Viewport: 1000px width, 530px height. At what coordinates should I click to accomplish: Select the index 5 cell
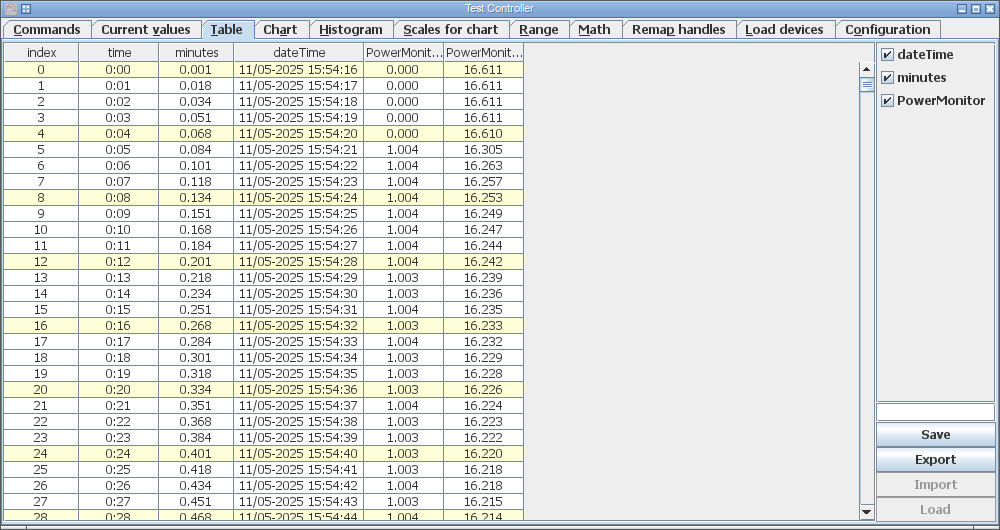pos(41,150)
